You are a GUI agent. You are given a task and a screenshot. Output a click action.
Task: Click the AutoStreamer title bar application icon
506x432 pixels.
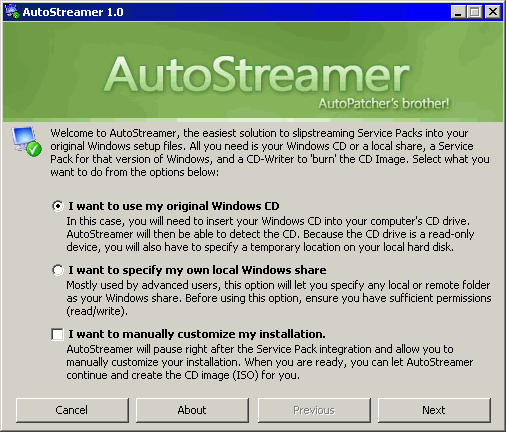[x=12, y=12]
